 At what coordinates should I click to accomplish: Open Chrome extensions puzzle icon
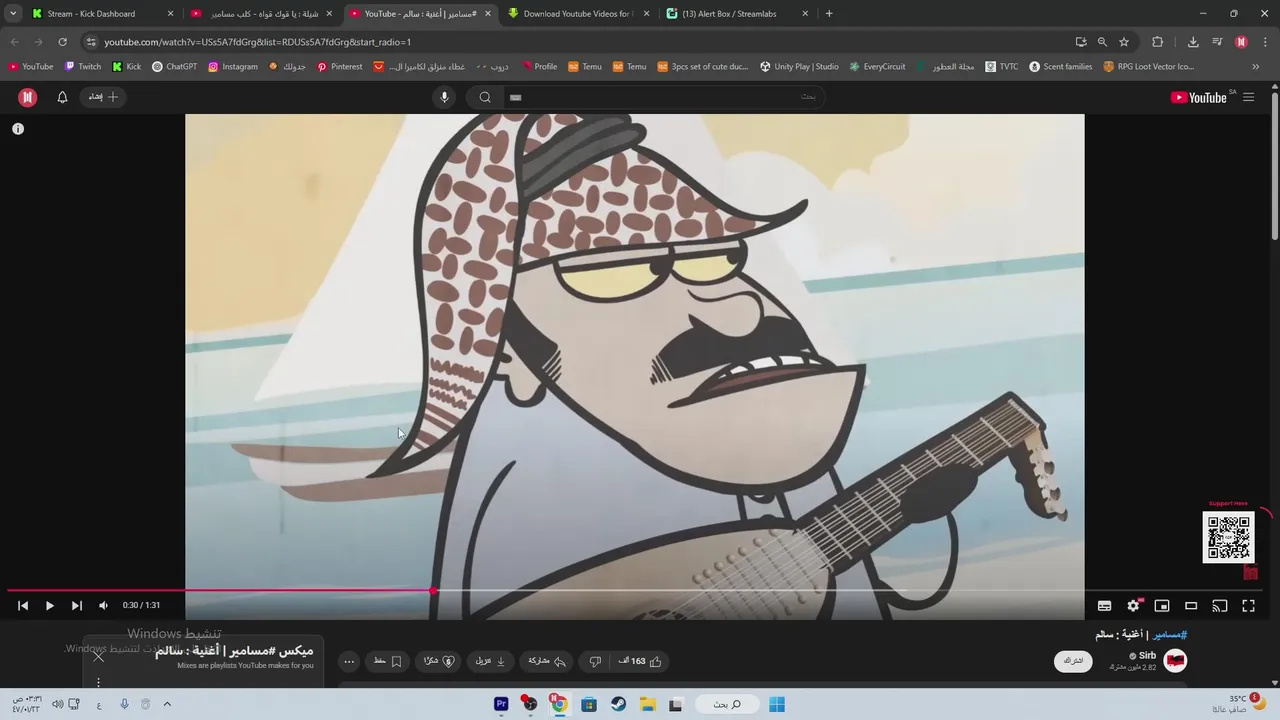[x=1158, y=42]
